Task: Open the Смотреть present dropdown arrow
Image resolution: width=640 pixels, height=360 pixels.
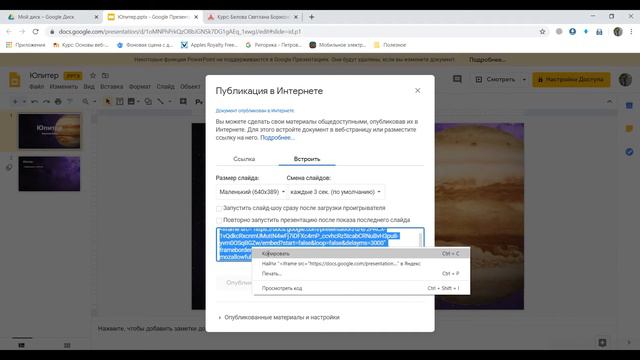Action: [524, 79]
